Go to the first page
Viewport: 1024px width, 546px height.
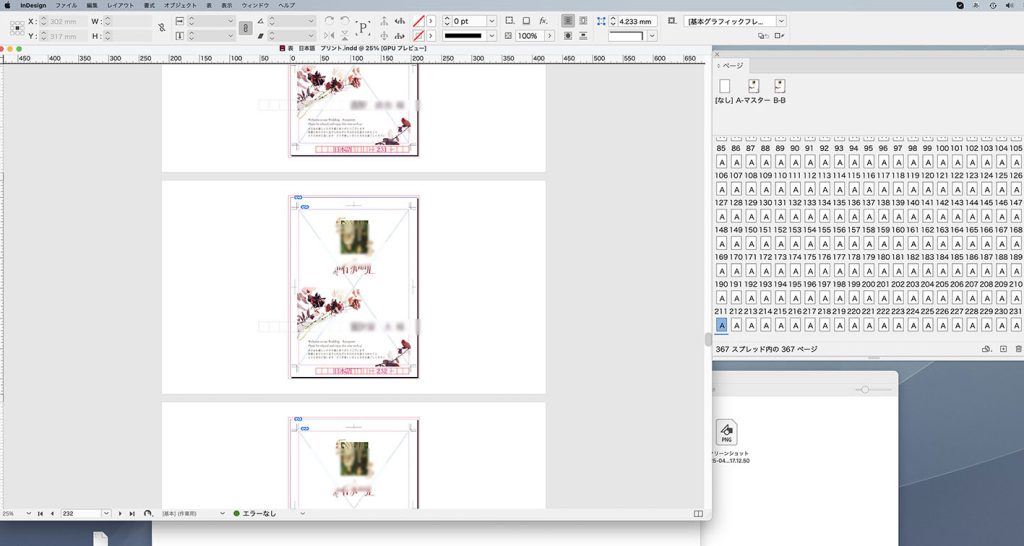(40, 514)
